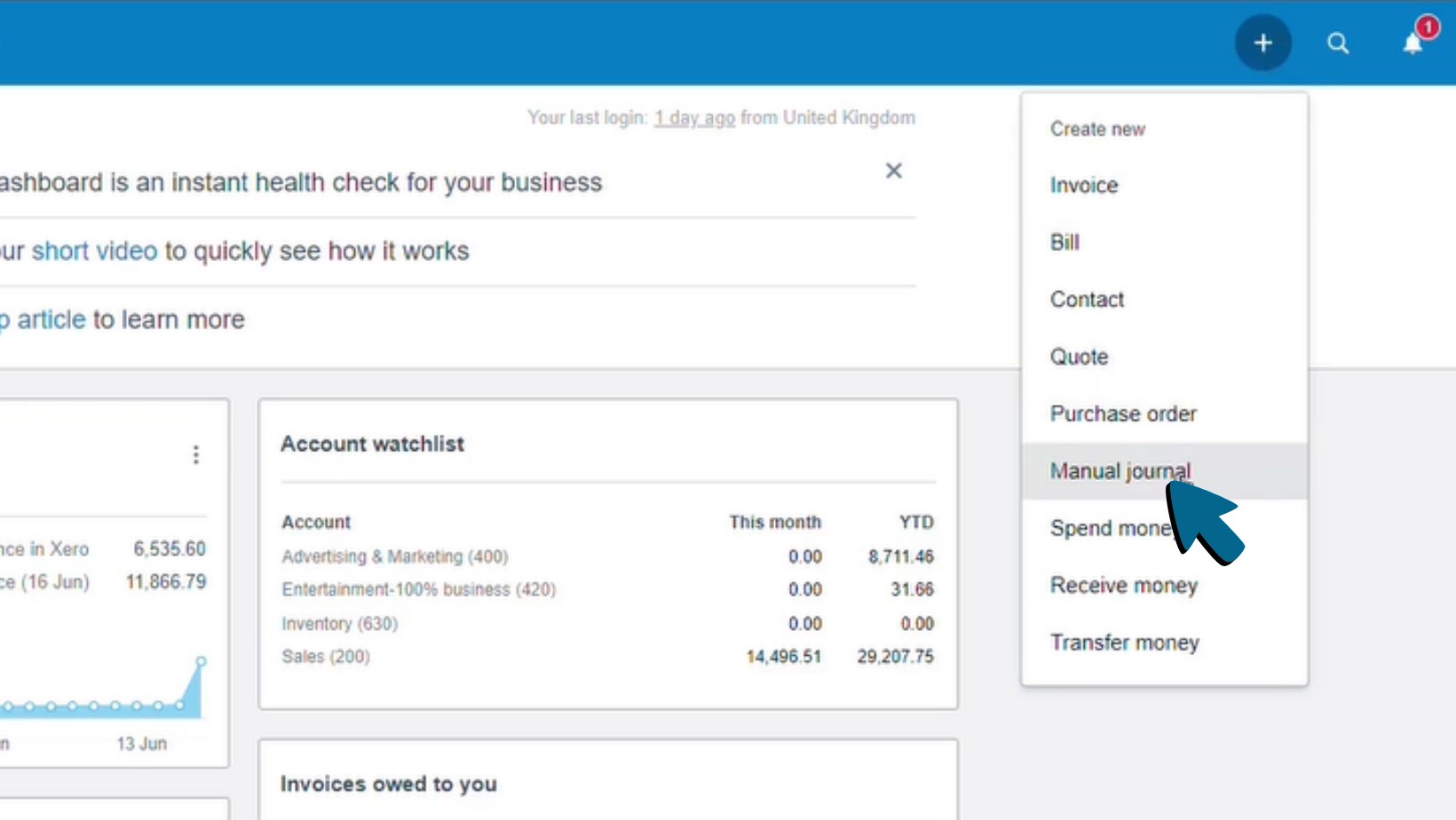Open the Sales (200) watchlist account
Screen dimensions: 1456x820
pyautogui.click(x=325, y=657)
